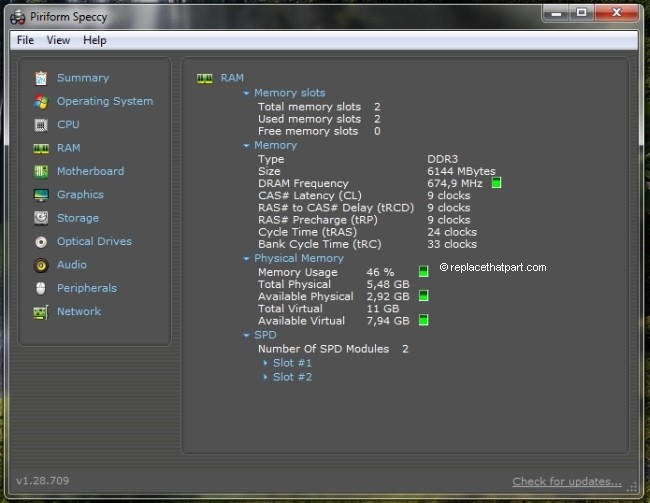The height and width of the screenshot is (503, 650).
Task: Click the Bank Cycle Time (tRC) label
Action: (x=320, y=244)
